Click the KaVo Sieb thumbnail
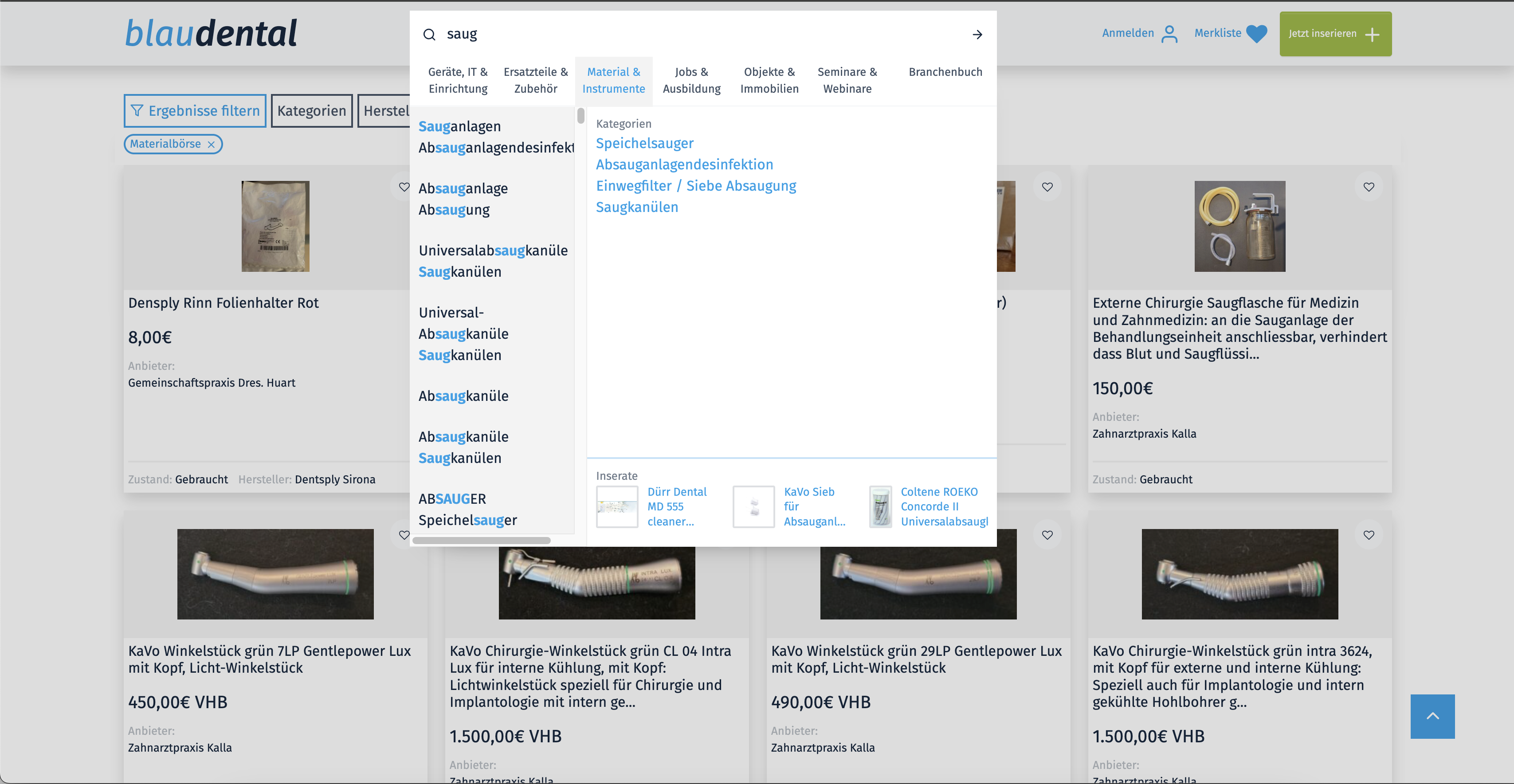 (753, 506)
